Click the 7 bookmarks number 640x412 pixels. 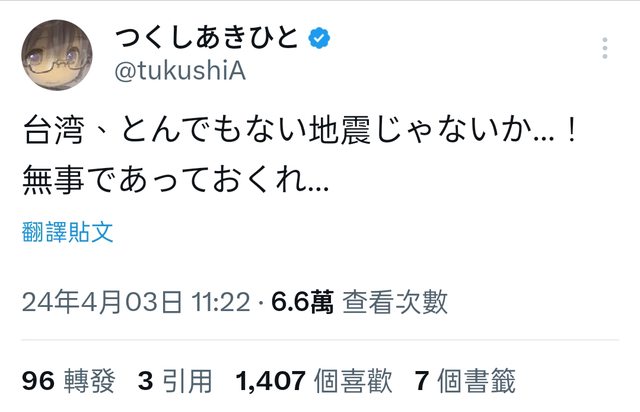pos(420,379)
